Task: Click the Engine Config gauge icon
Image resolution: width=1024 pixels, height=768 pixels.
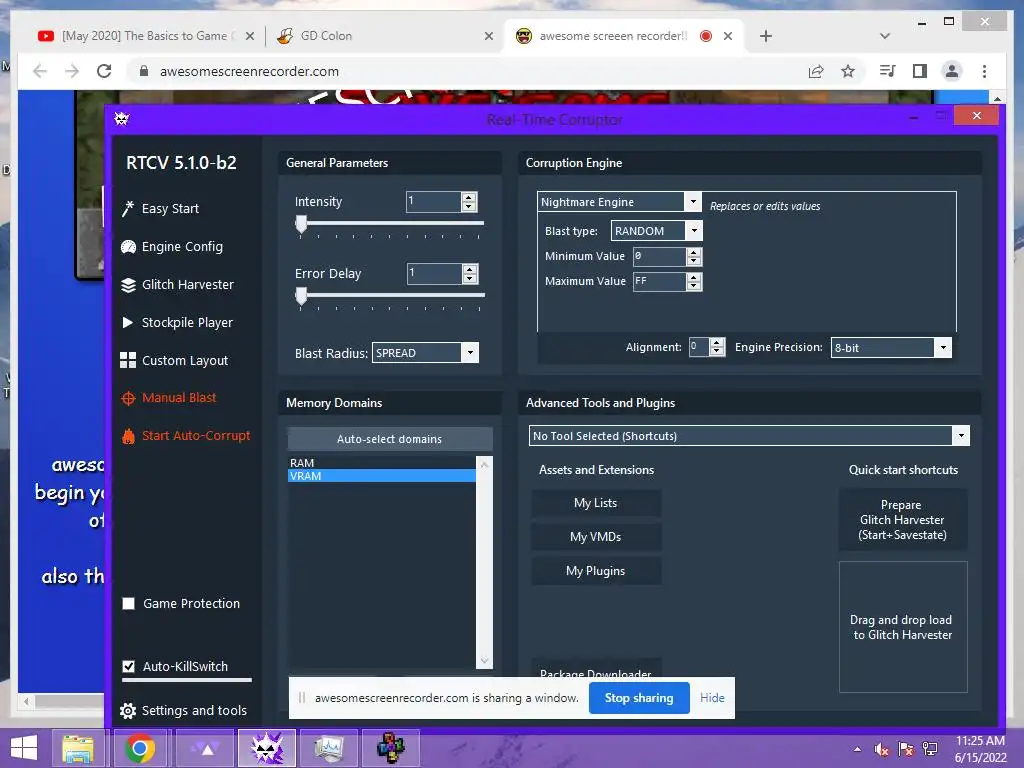Action: point(128,247)
